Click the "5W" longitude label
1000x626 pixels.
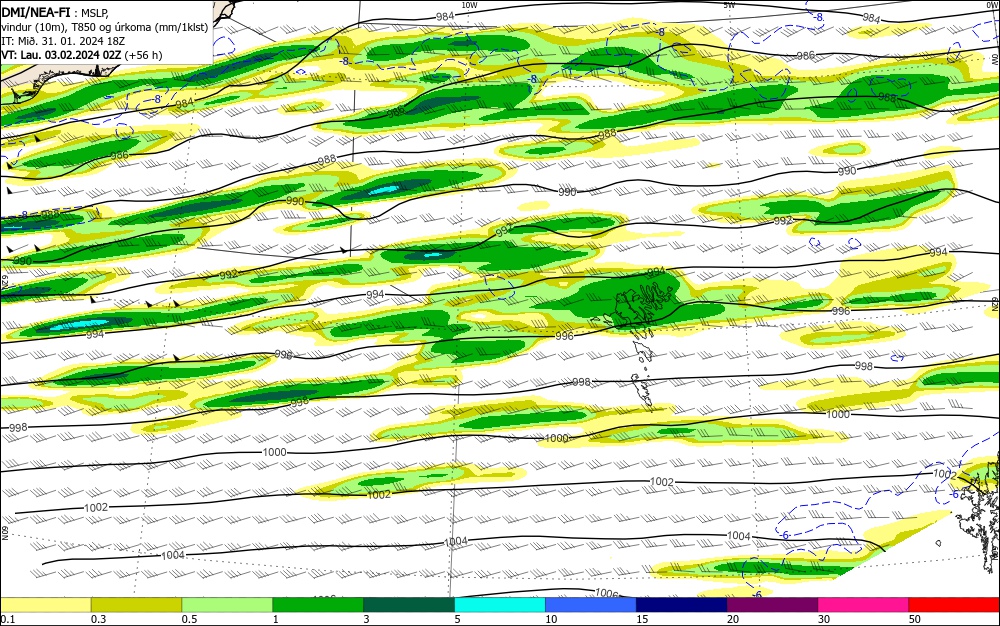pos(730,5)
